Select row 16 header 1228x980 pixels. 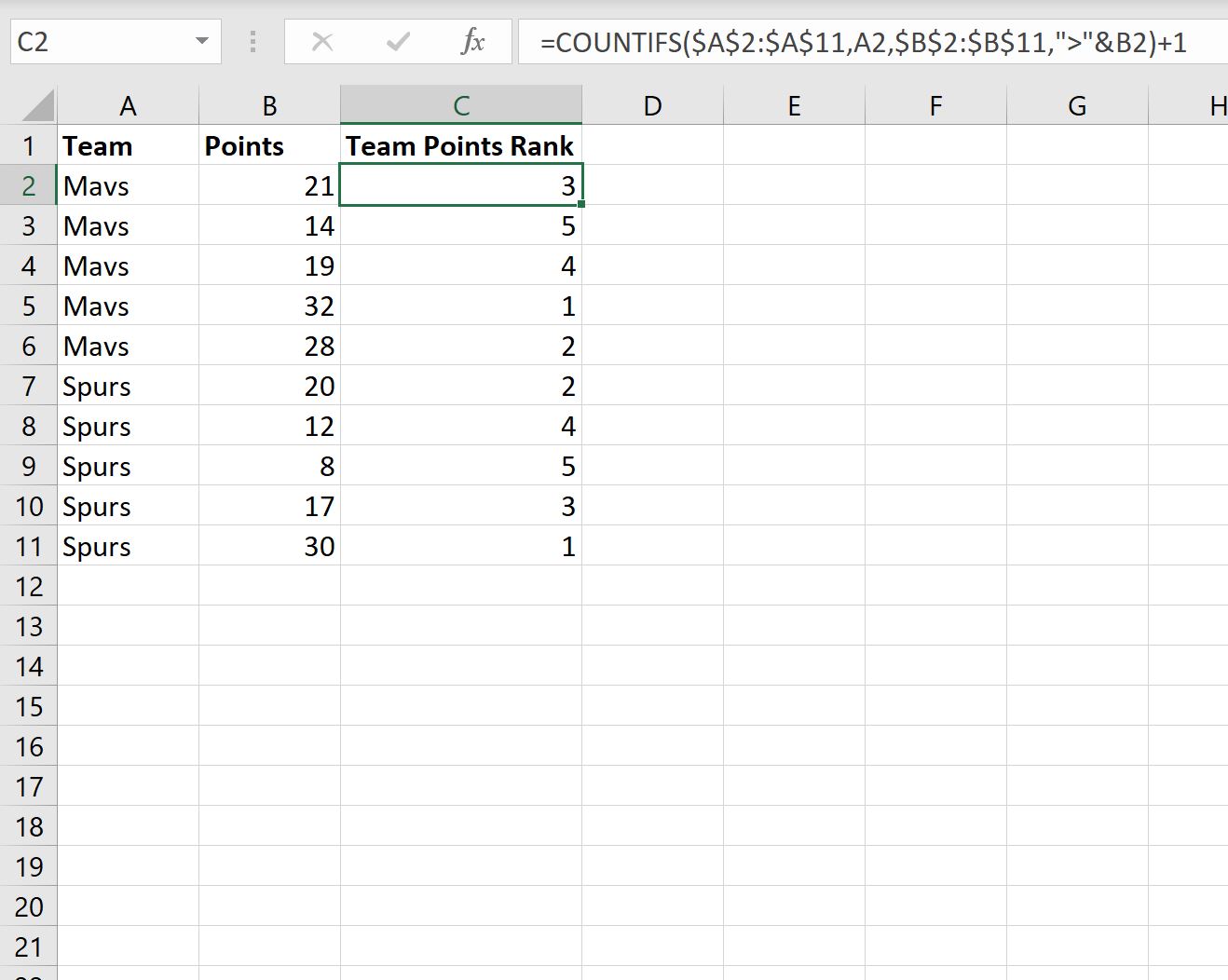click(29, 746)
